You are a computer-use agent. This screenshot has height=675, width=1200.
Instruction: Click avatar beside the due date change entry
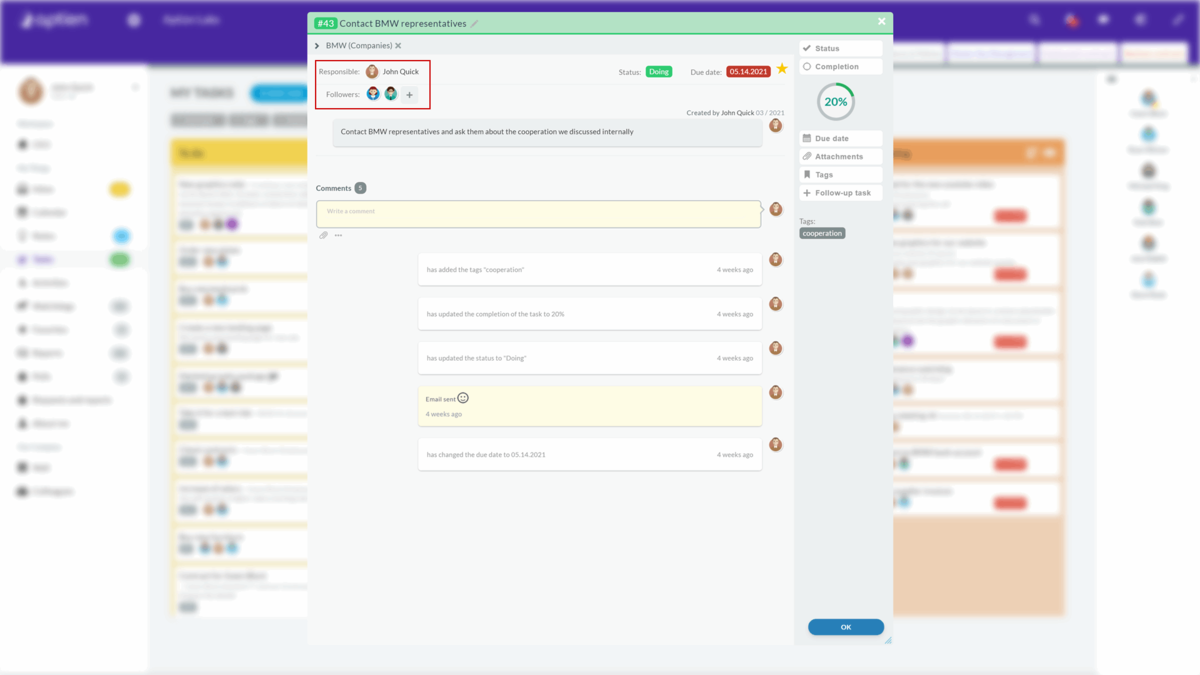[775, 444]
